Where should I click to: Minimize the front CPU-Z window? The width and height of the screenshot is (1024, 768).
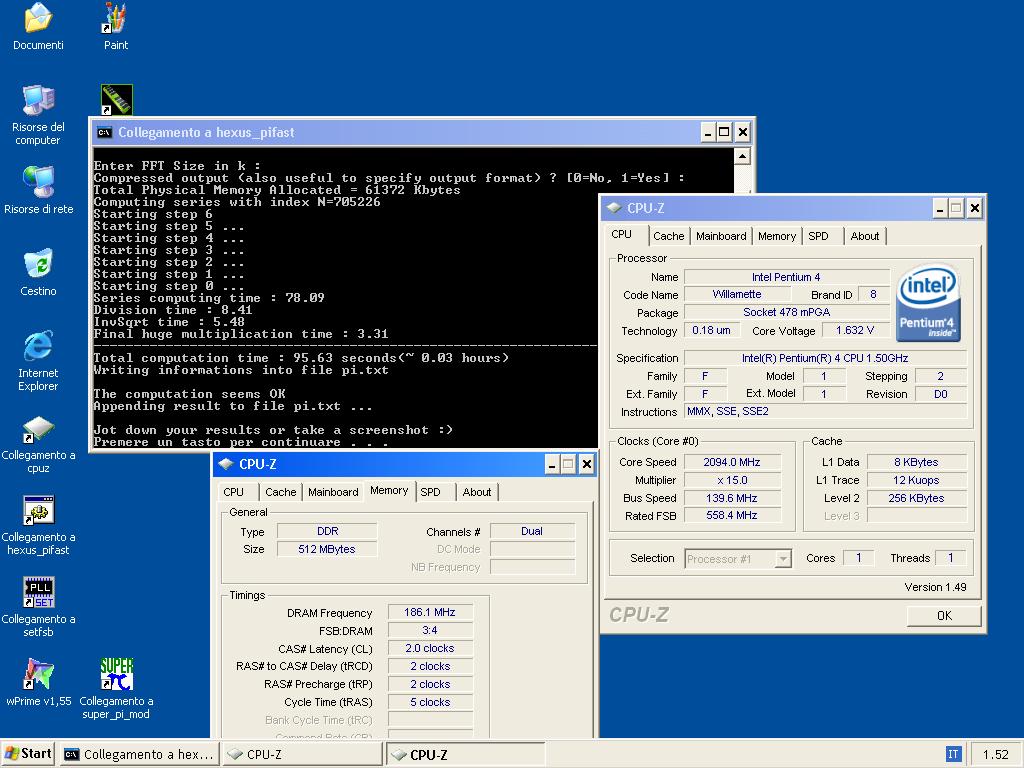click(940, 208)
